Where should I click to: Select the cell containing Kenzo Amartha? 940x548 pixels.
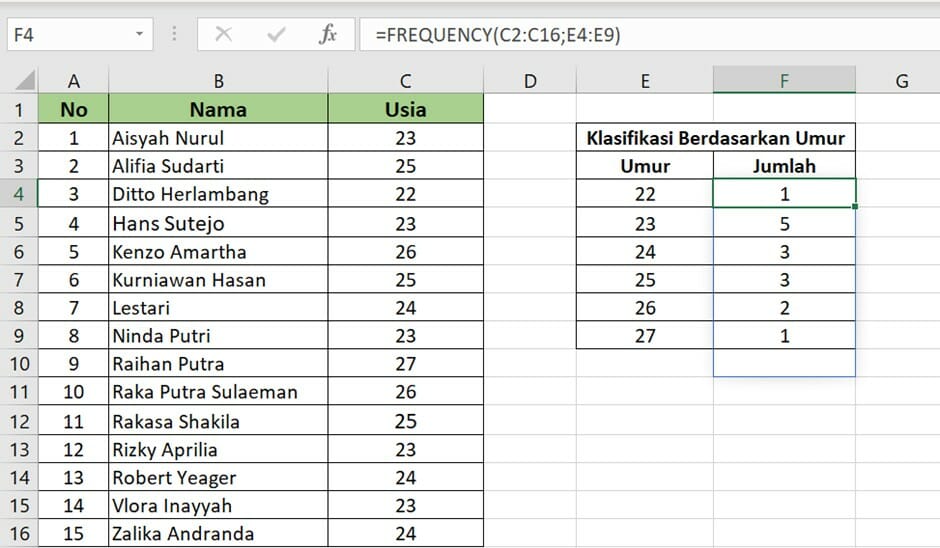click(x=218, y=252)
